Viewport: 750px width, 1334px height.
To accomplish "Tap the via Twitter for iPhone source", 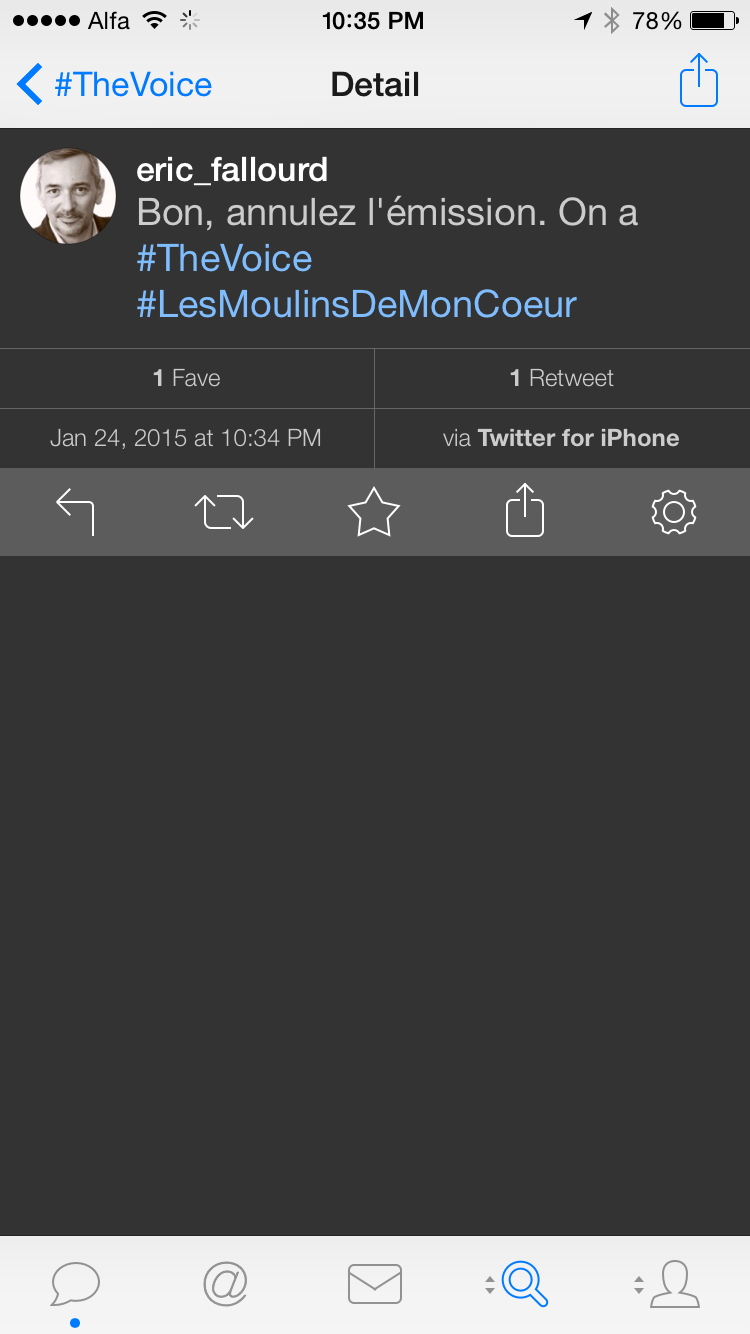I will coord(561,438).
